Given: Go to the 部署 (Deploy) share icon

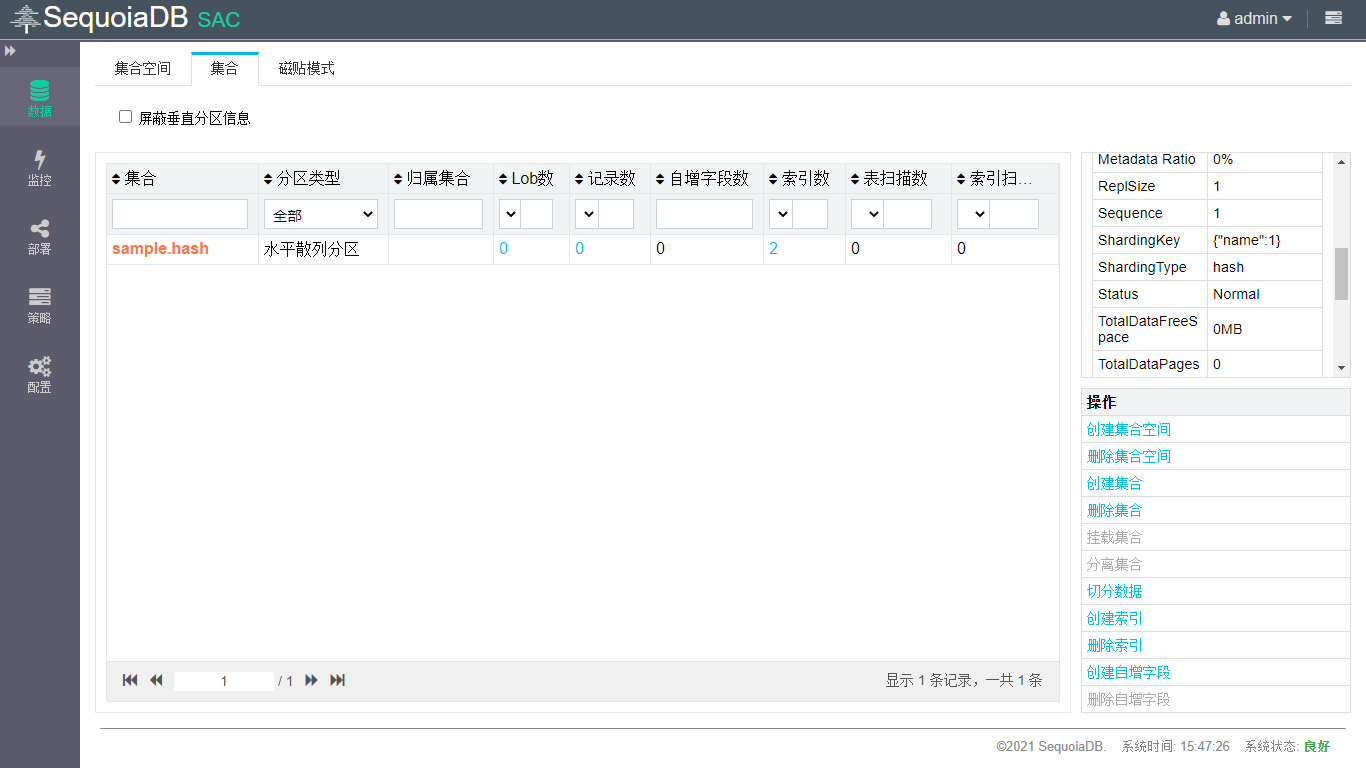Looking at the screenshot, I should tap(39, 236).
